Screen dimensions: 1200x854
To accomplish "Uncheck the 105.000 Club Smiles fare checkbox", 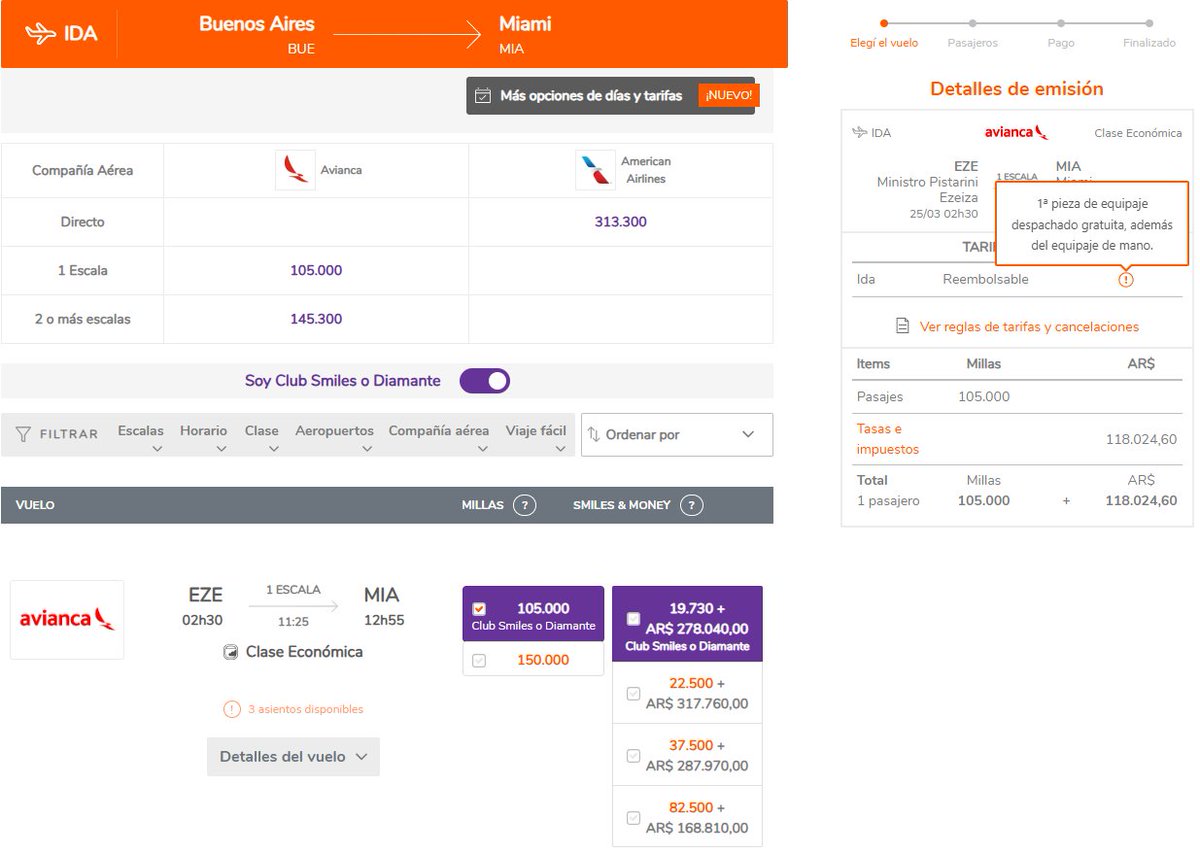I will (479, 608).
